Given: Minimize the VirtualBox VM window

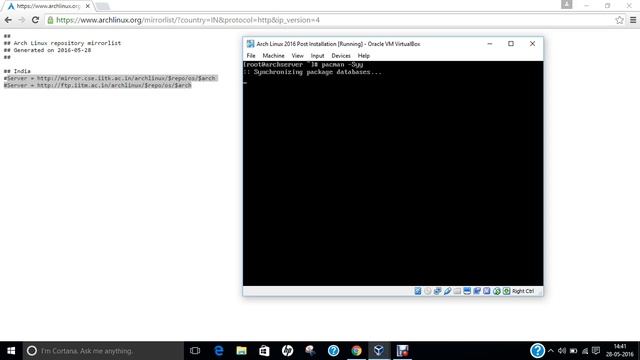Looking at the screenshot, I should [490, 44].
